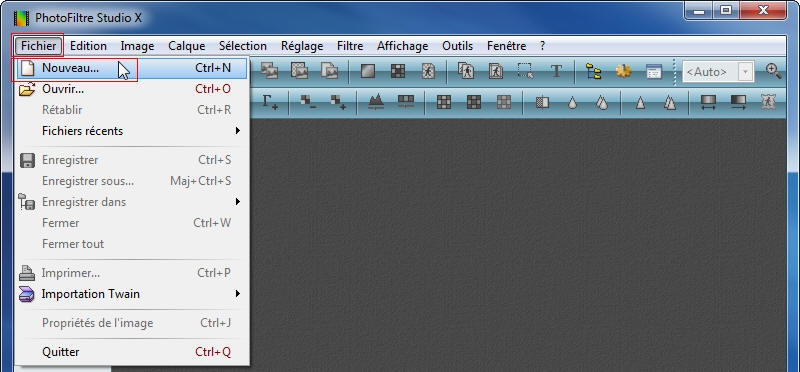This screenshot has width=800, height=372.
Task: Apply more sharpening with the double triangle icon
Action: 670,103
